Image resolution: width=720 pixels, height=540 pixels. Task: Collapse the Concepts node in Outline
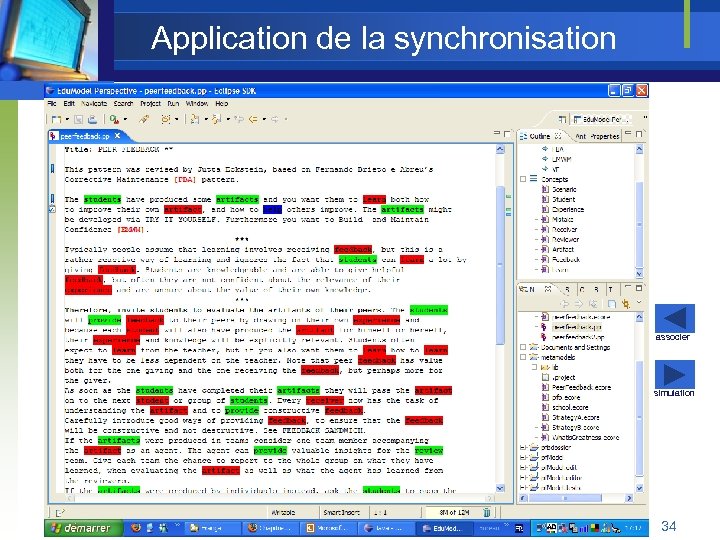(x=523, y=179)
